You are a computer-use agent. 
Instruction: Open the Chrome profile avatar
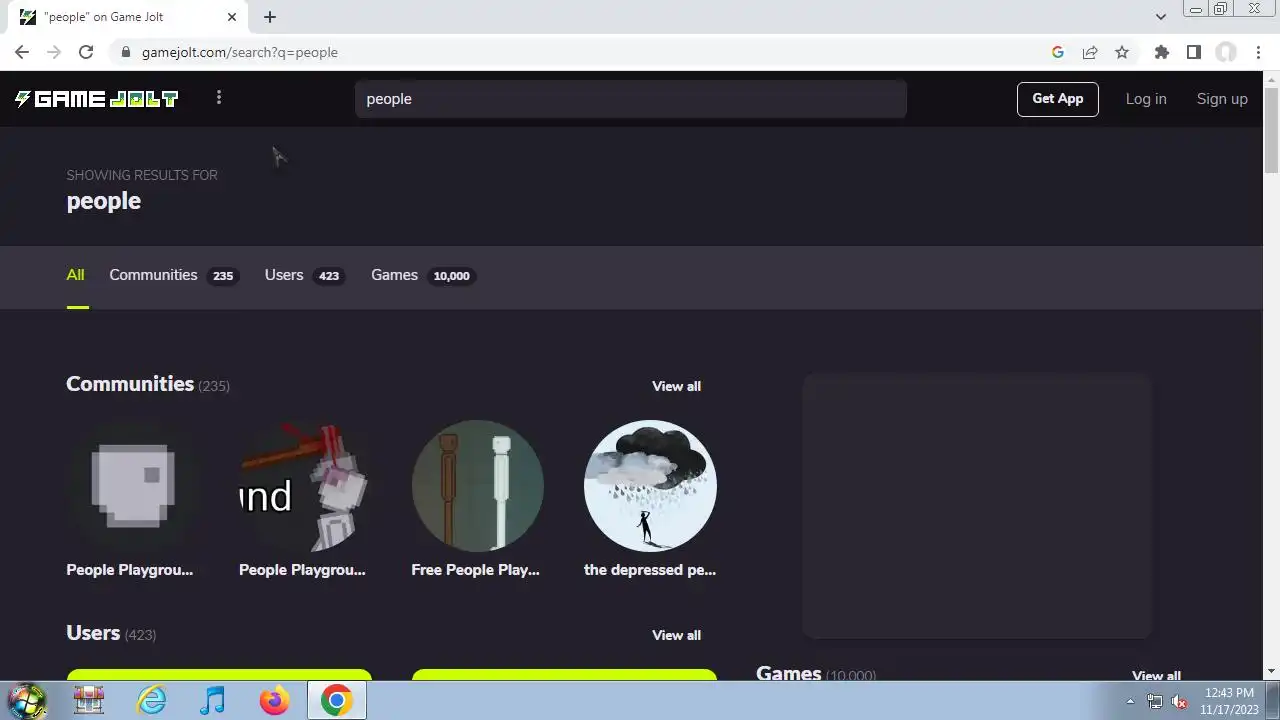coord(1226,52)
